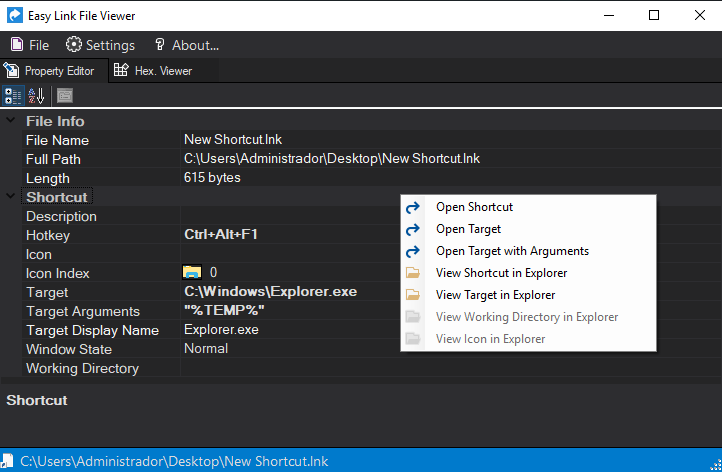Image resolution: width=722 pixels, height=472 pixels.
Task: Select the Icon Index property label
Action: [x=58, y=274]
